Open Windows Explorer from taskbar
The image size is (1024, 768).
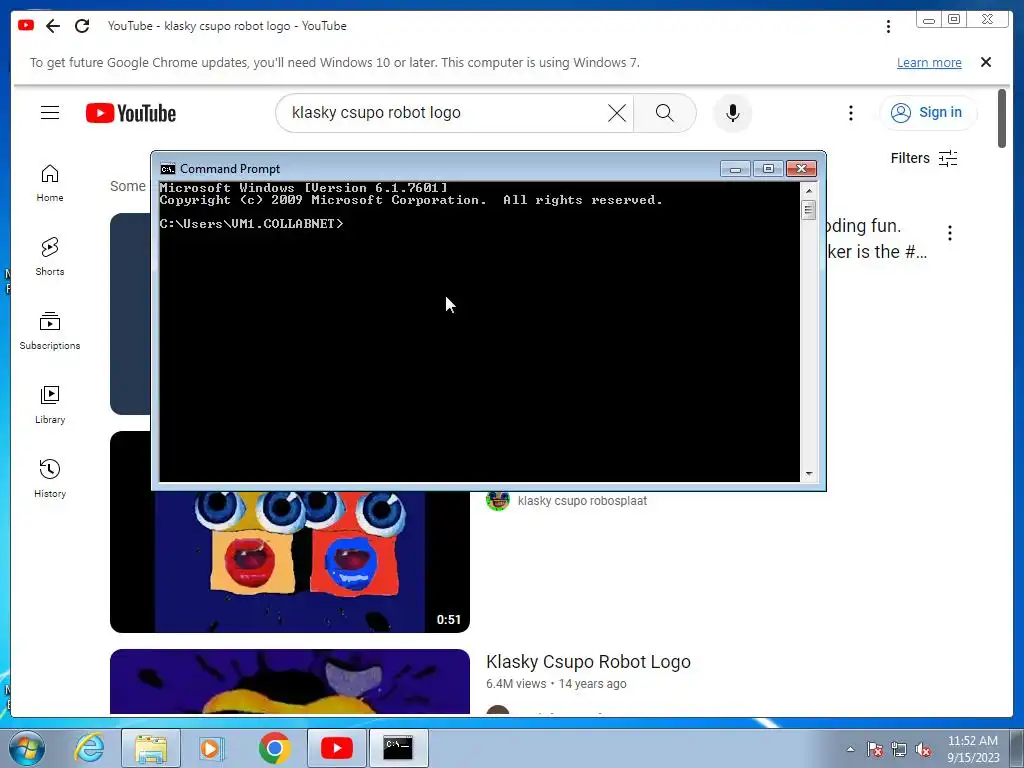[x=151, y=748]
